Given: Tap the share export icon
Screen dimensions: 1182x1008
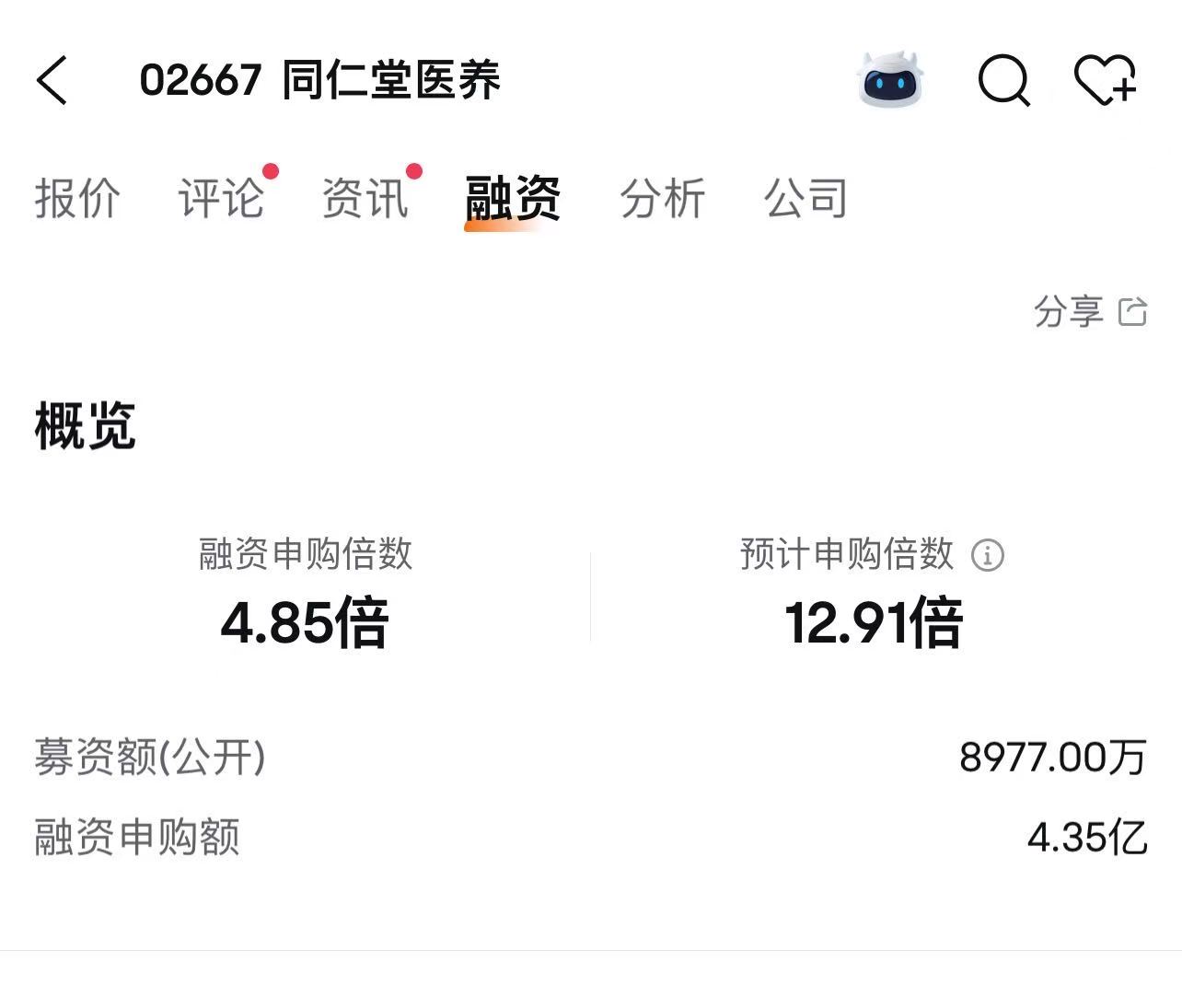Looking at the screenshot, I should pos(1132,312).
